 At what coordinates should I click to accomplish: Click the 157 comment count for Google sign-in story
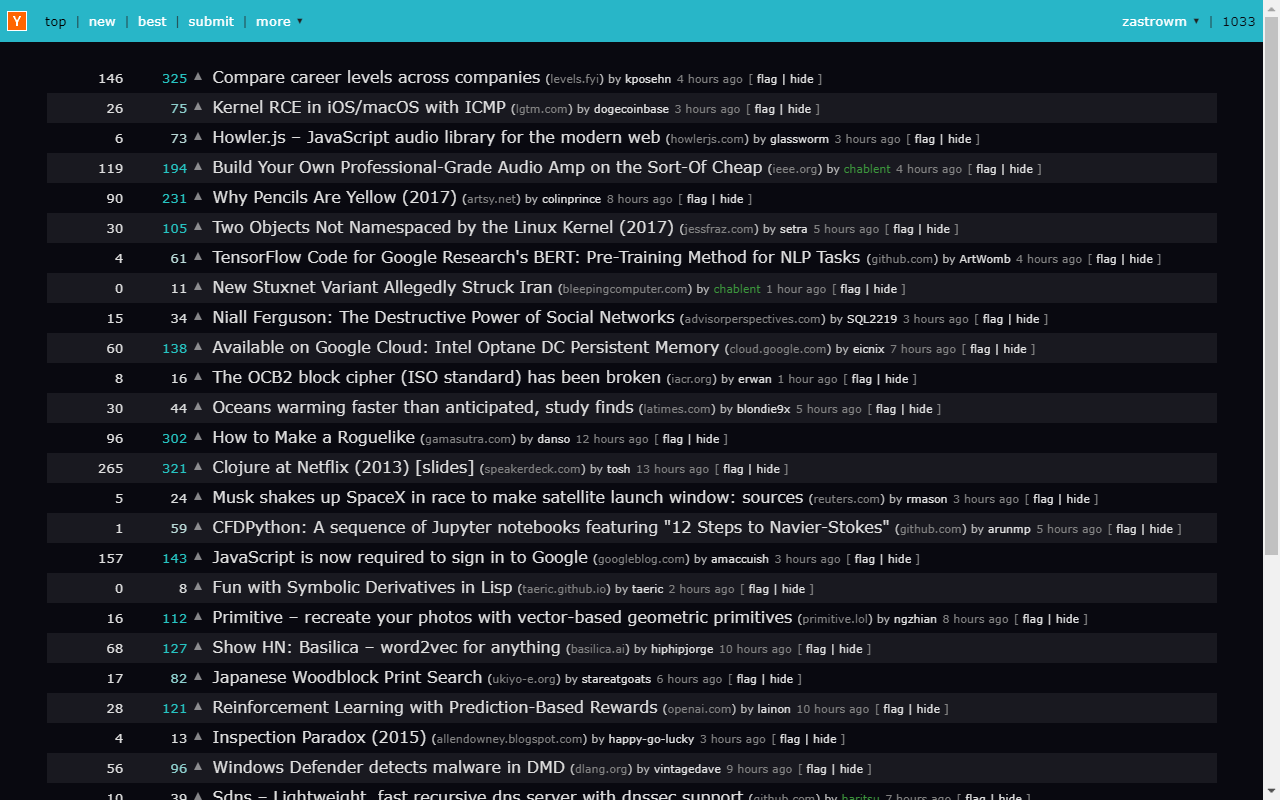click(111, 559)
